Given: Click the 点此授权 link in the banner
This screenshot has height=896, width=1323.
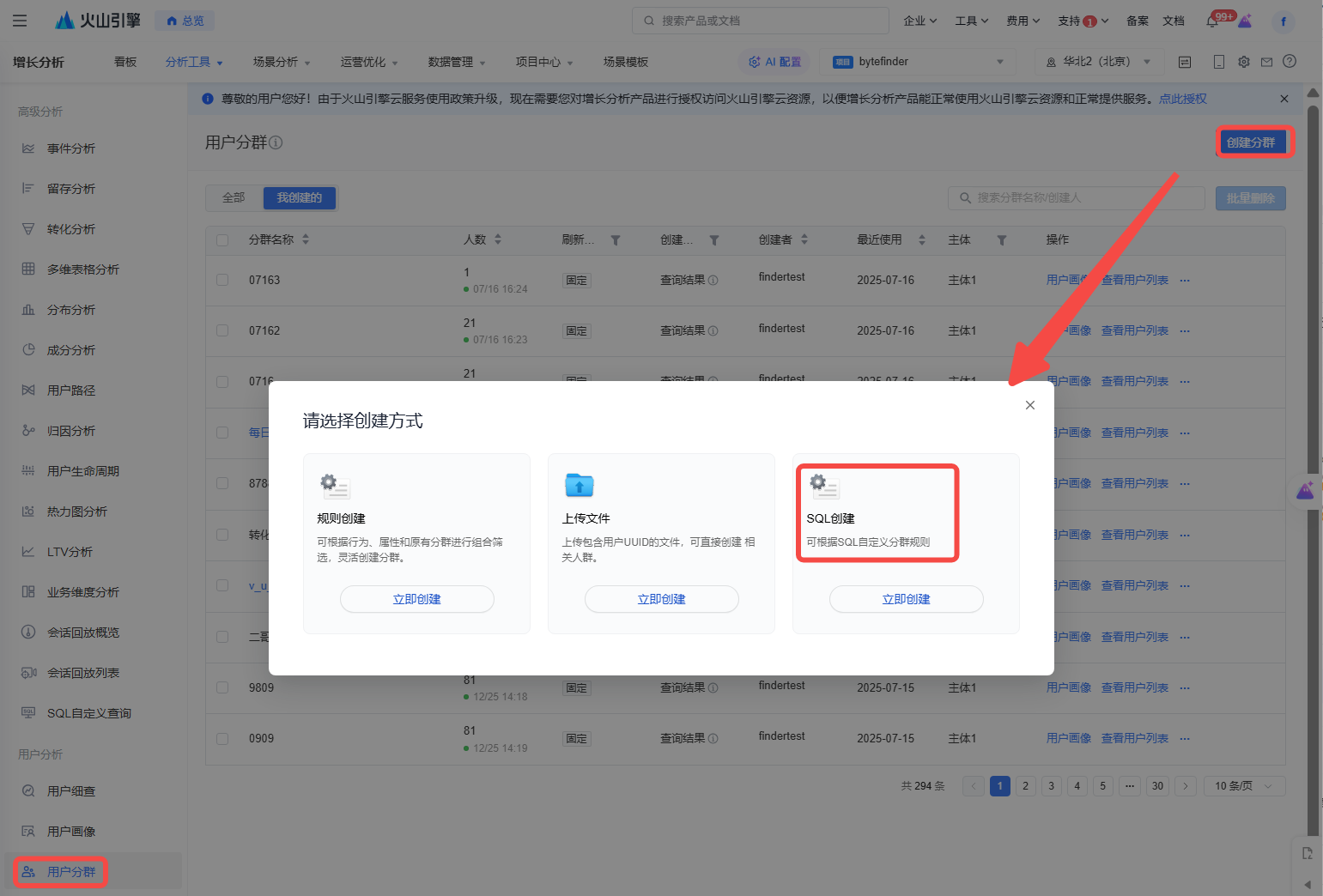Looking at the screenshot, I should [x=1182, y=99].
